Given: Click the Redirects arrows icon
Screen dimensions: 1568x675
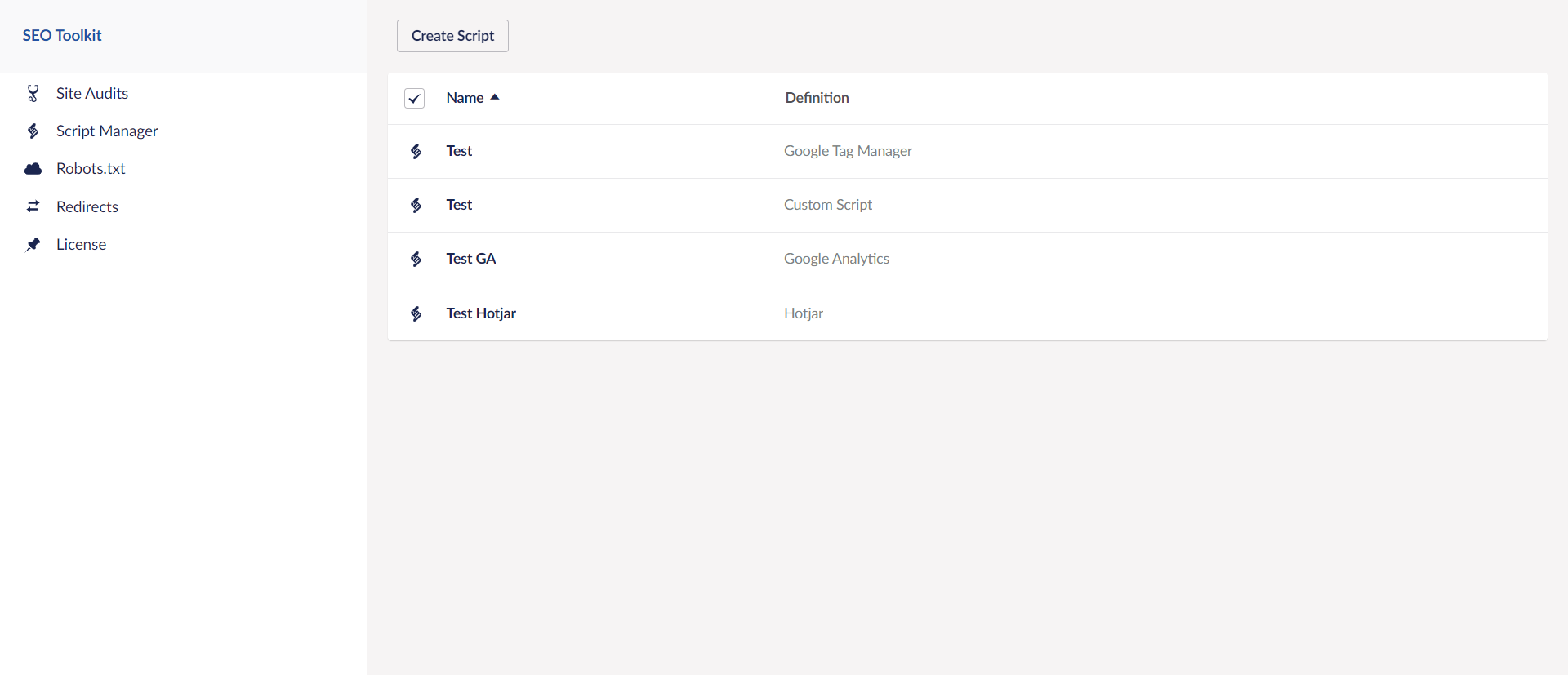Looking at the screenshot, I should pos(33,206).
